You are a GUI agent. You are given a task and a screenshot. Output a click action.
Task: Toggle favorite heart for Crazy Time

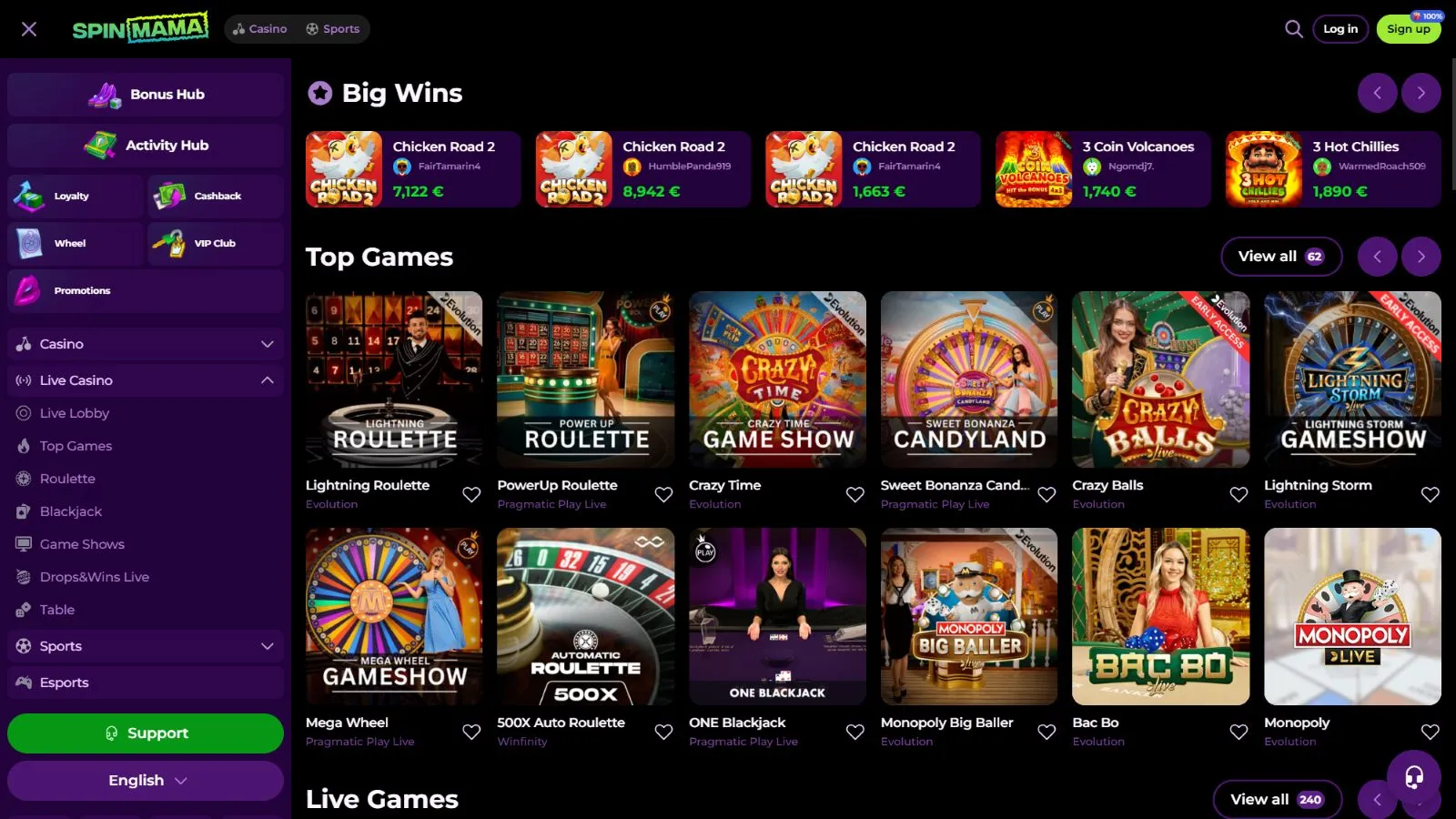coord(854,494)
